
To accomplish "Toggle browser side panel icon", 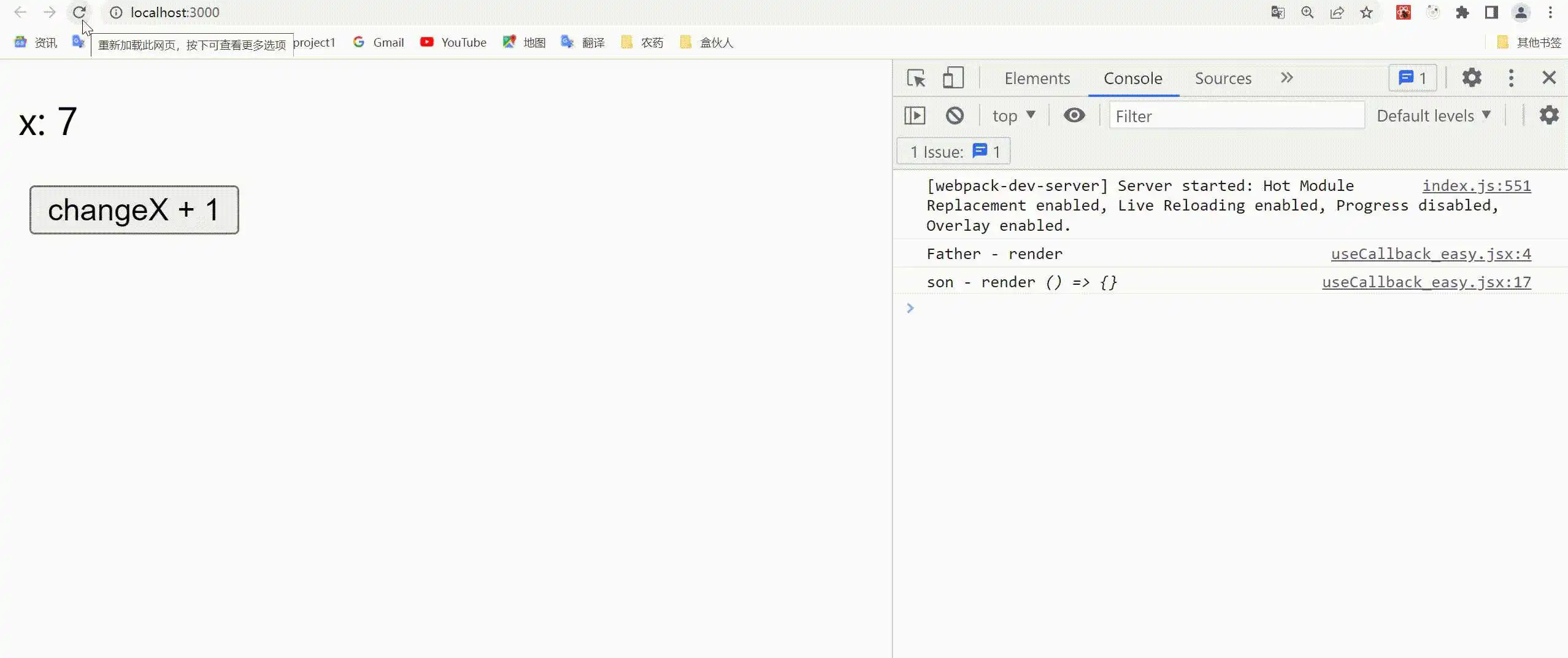I will click(x=1492, y=12).
